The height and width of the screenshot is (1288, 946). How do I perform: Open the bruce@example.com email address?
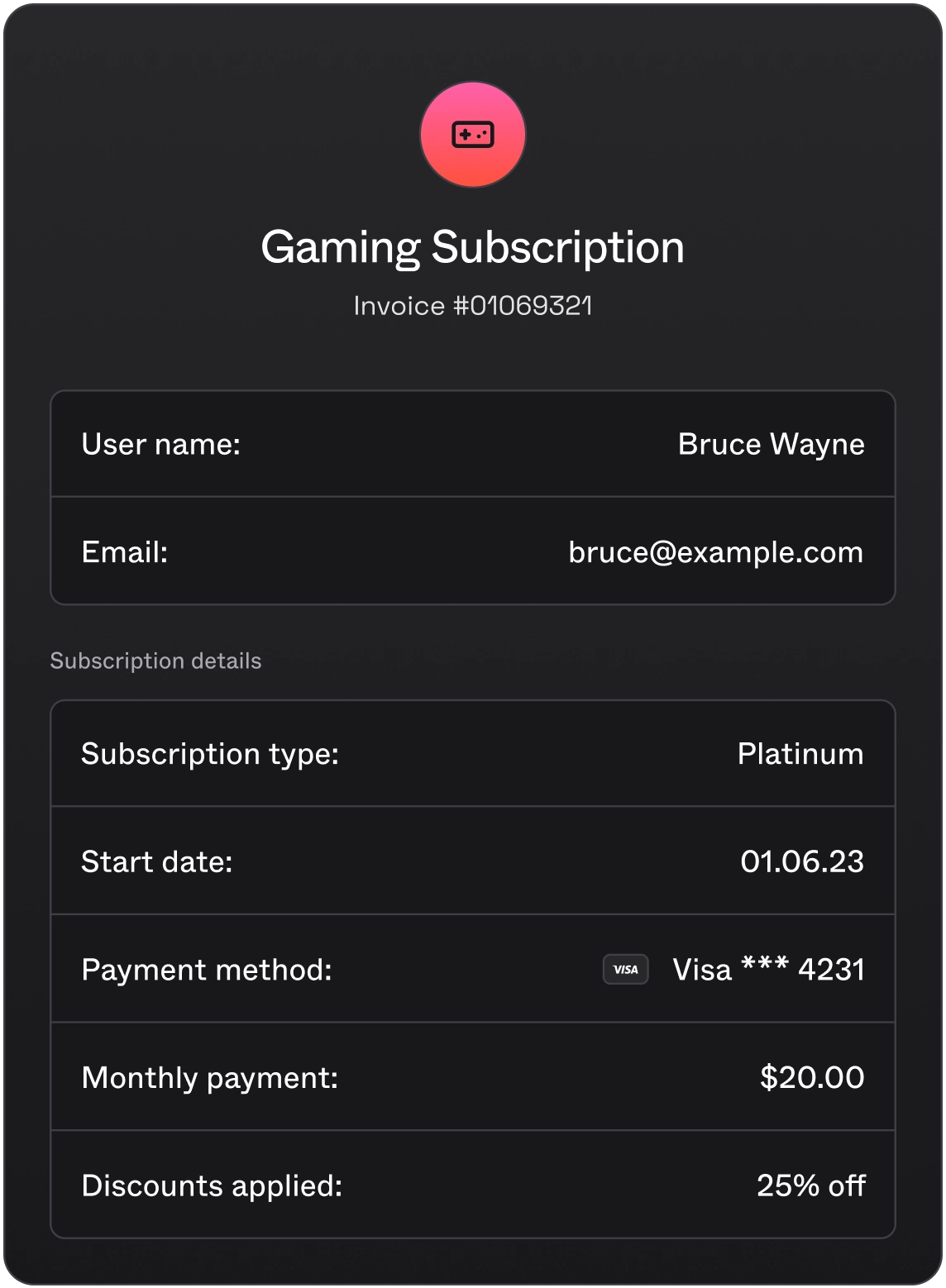coord(715,552)
